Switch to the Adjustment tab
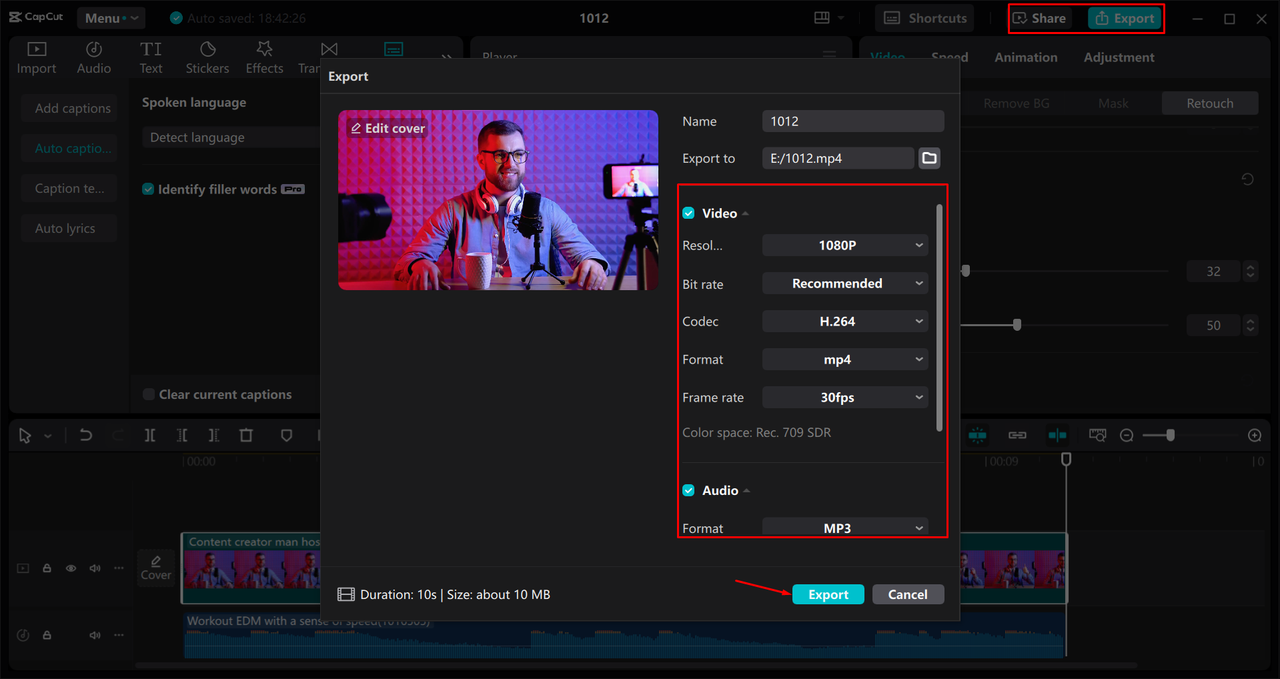The image size is (1280, 679). [1119, 57]
